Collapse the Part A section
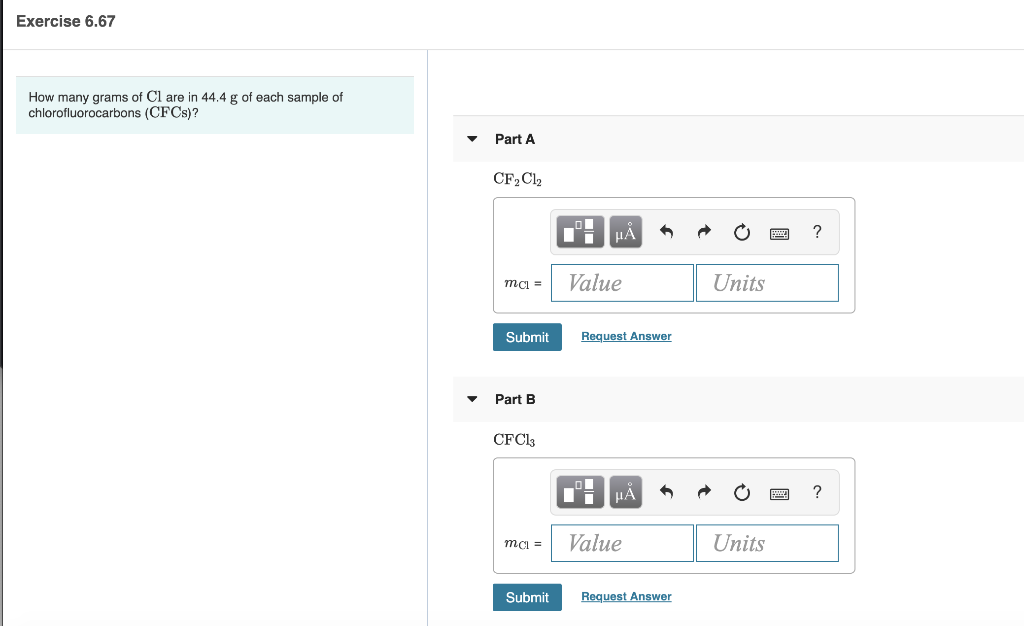1024x626 pixels. pos(472,139)
